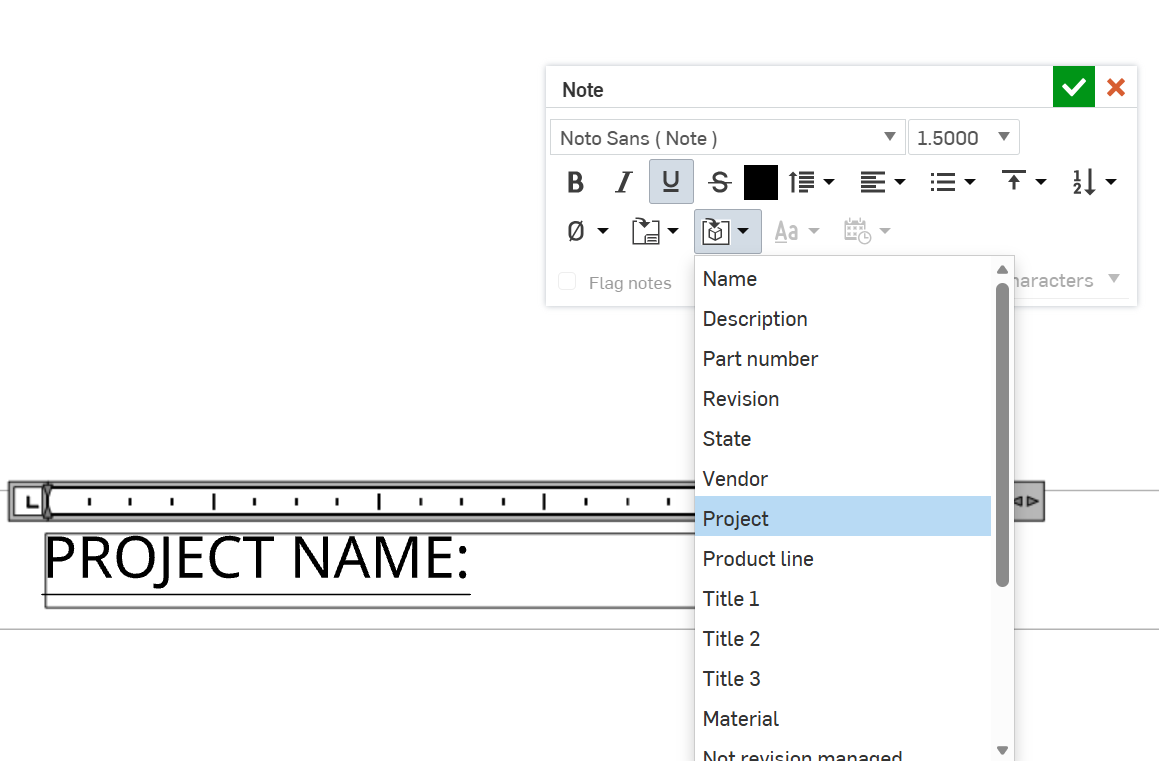Viewport: 1159px width, 761px height.
Task: Select Revision property entry
Action: tap(843, 399)
